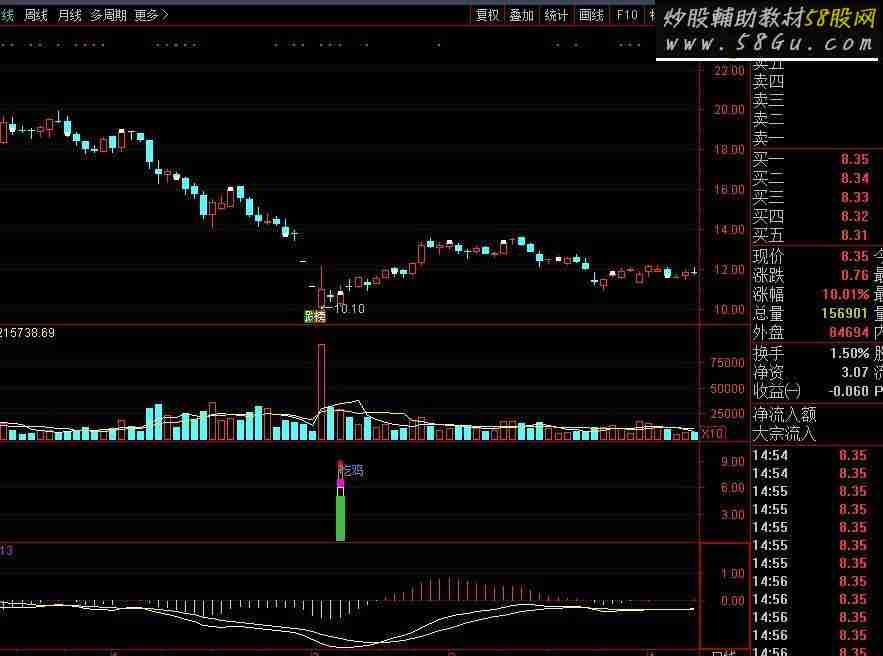Select the 买一 bid row label

(x=768, y=159)
